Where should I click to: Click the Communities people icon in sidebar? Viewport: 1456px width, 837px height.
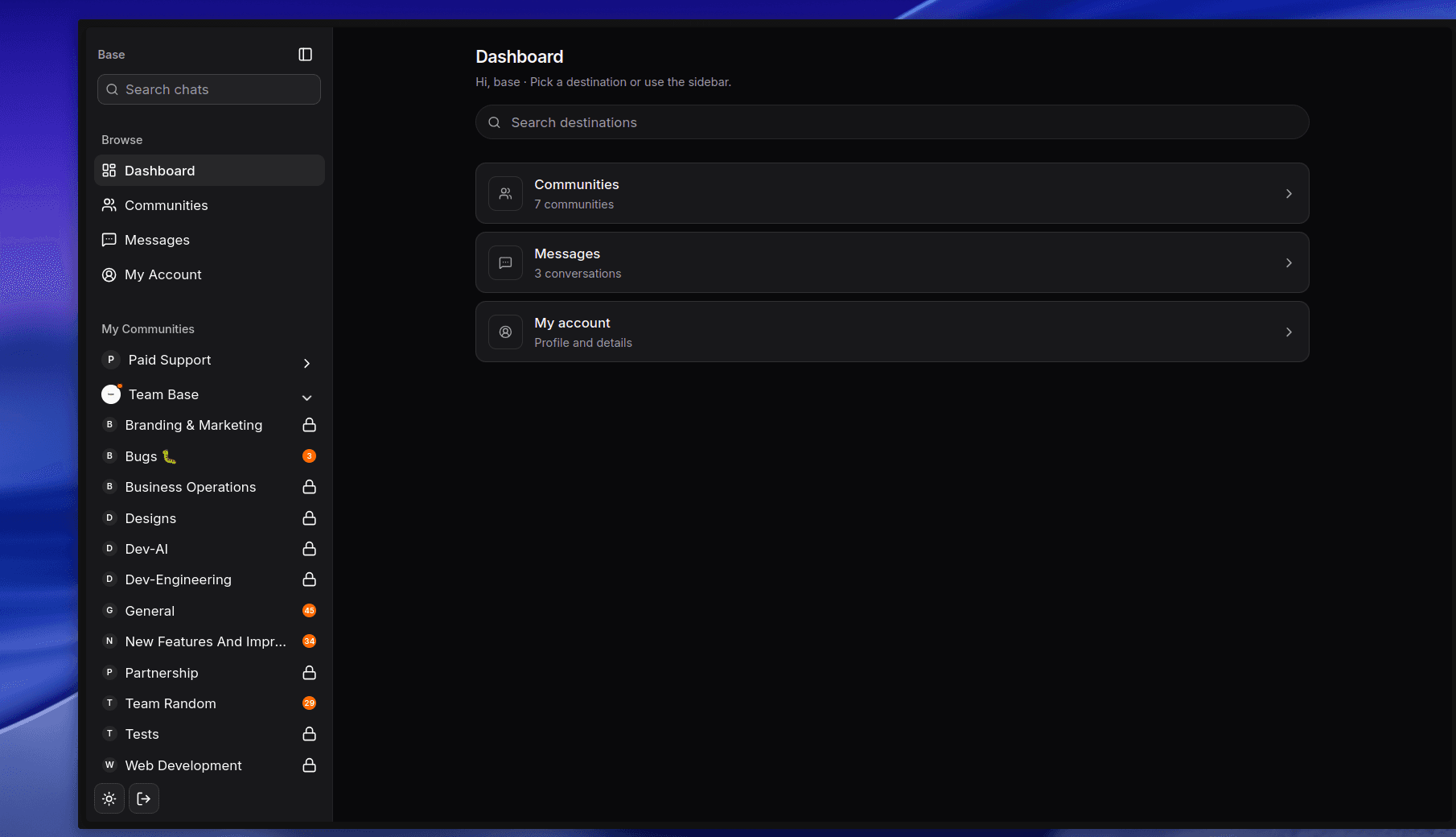tap(109, 205)
